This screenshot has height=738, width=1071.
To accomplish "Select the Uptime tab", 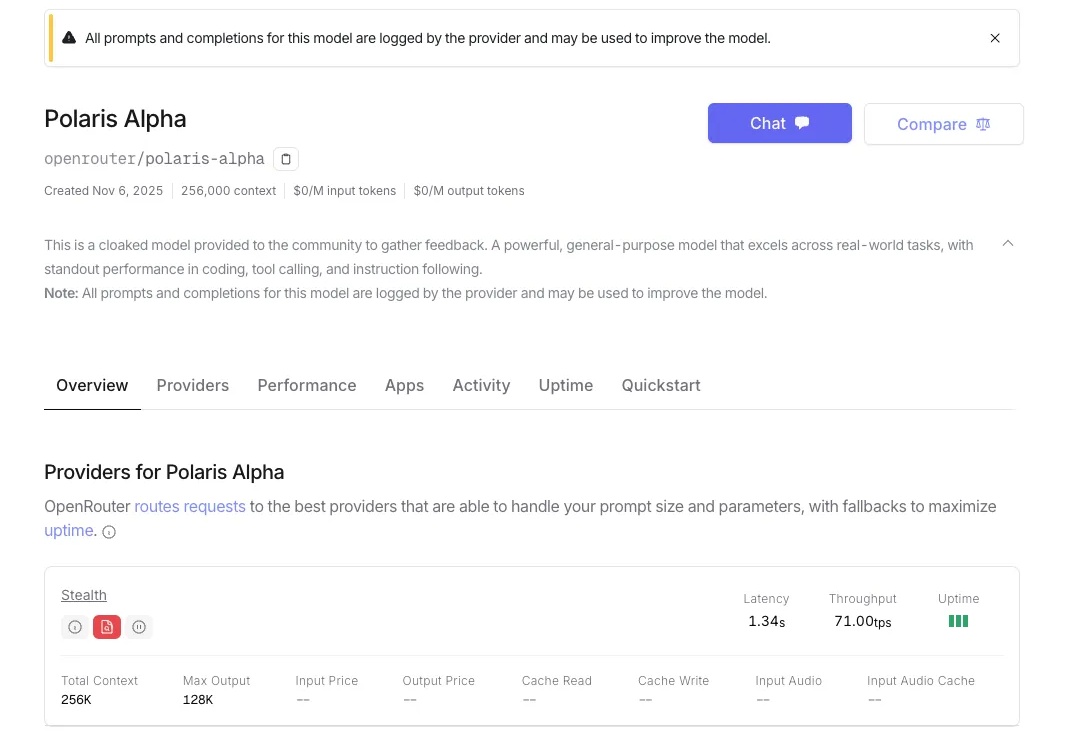I will coord(566,386).
